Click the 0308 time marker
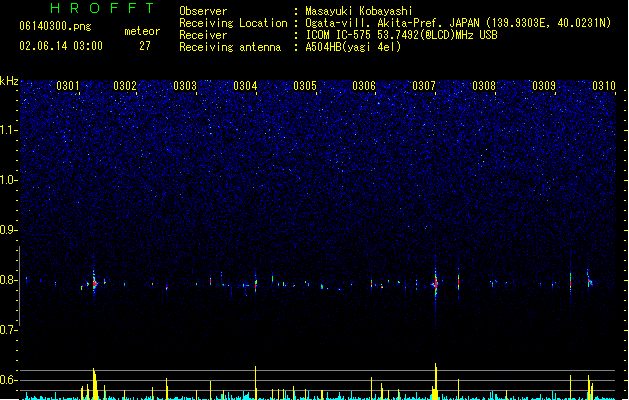 [484, 86]
